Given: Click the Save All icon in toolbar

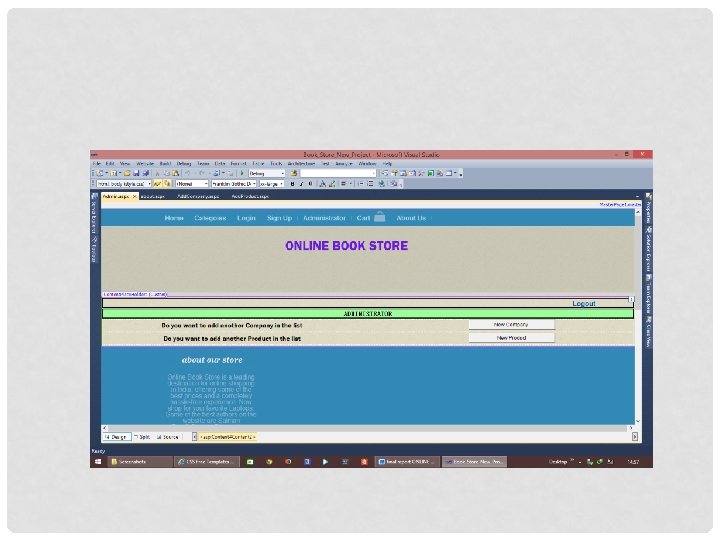Looking at the screenshot, I should 146,173.
